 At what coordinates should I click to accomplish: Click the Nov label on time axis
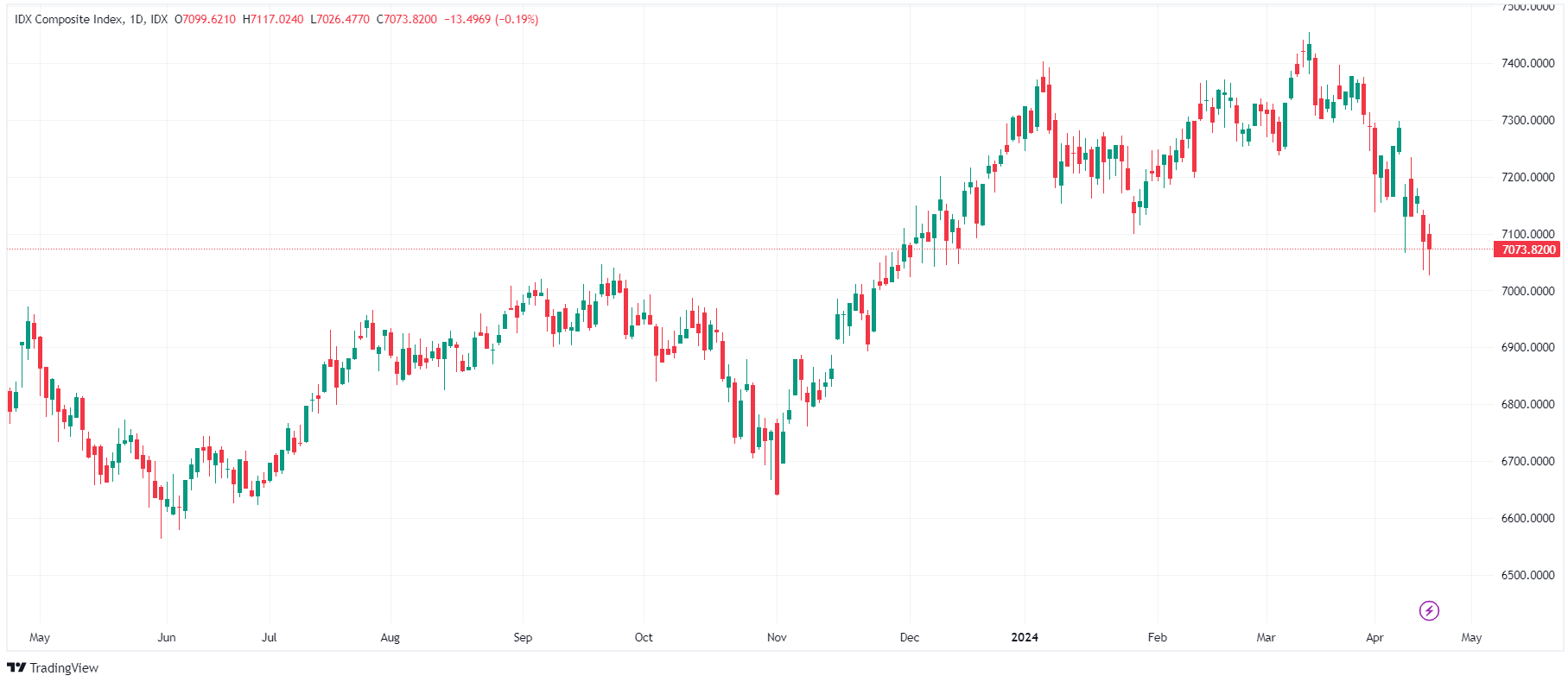777,637
